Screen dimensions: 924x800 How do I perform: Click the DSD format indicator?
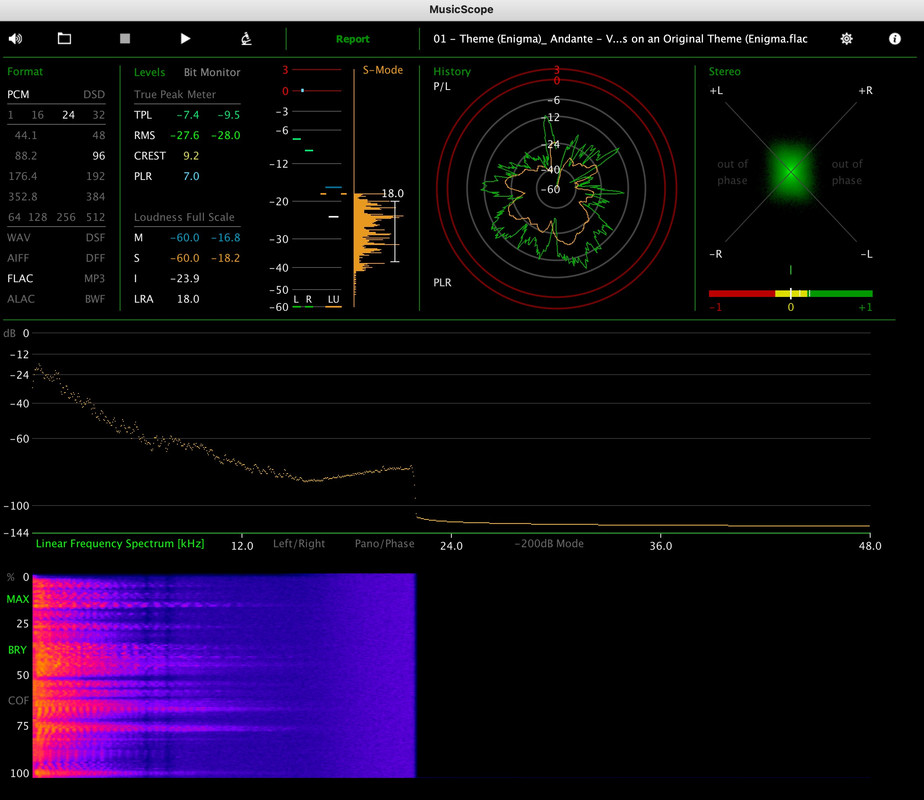point(94,94)
